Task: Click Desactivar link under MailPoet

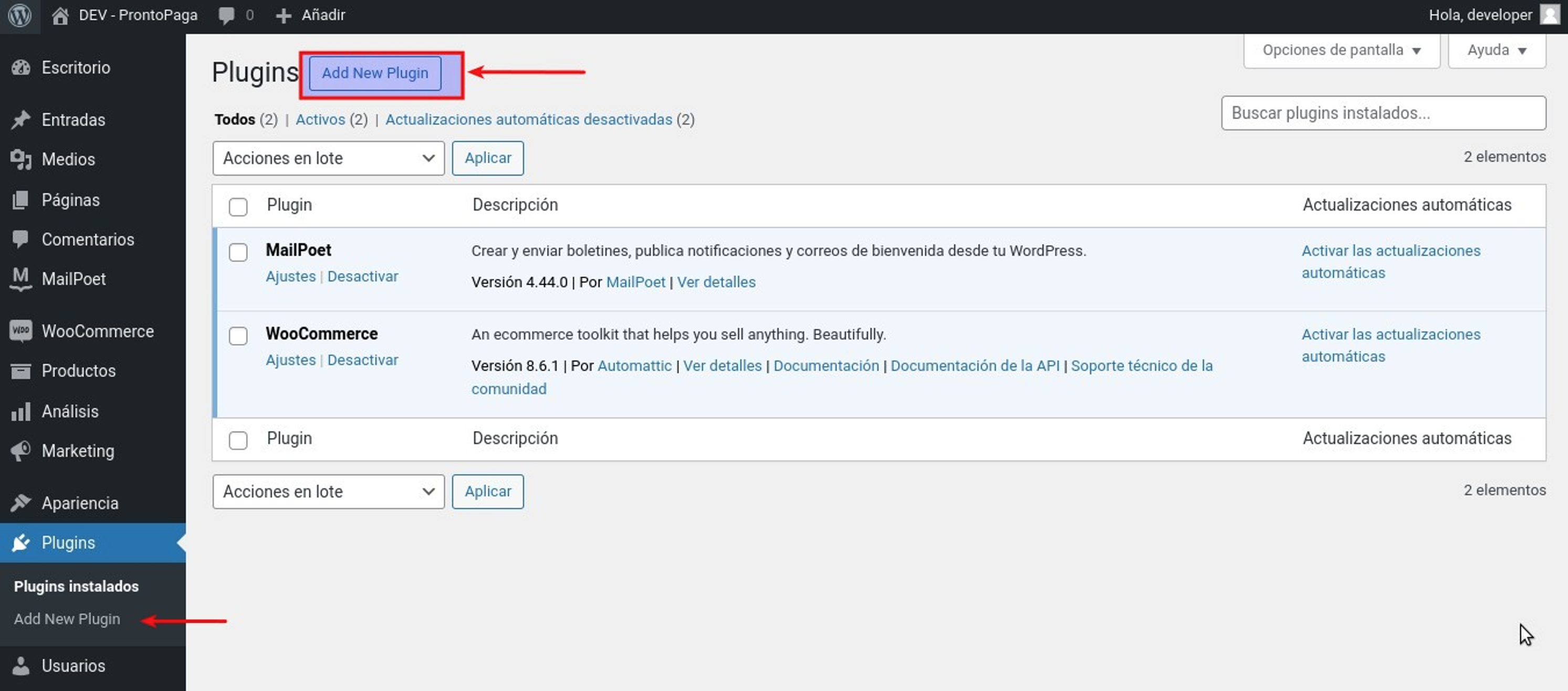Action: tap(363, 276)
